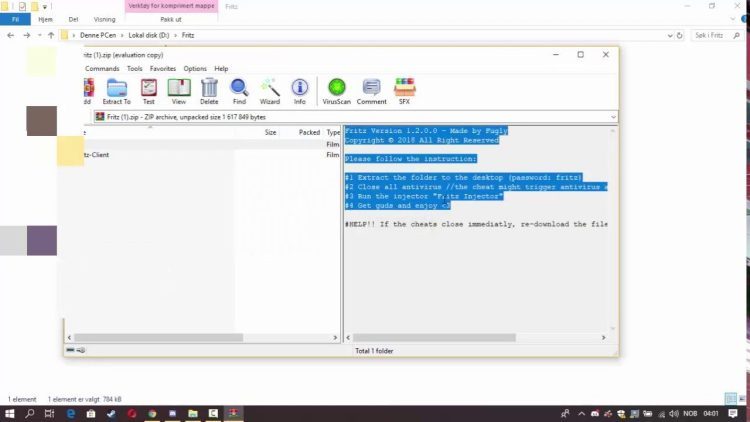Switch Explorer to details view
The image size is (750, 422).
point(731,398)
